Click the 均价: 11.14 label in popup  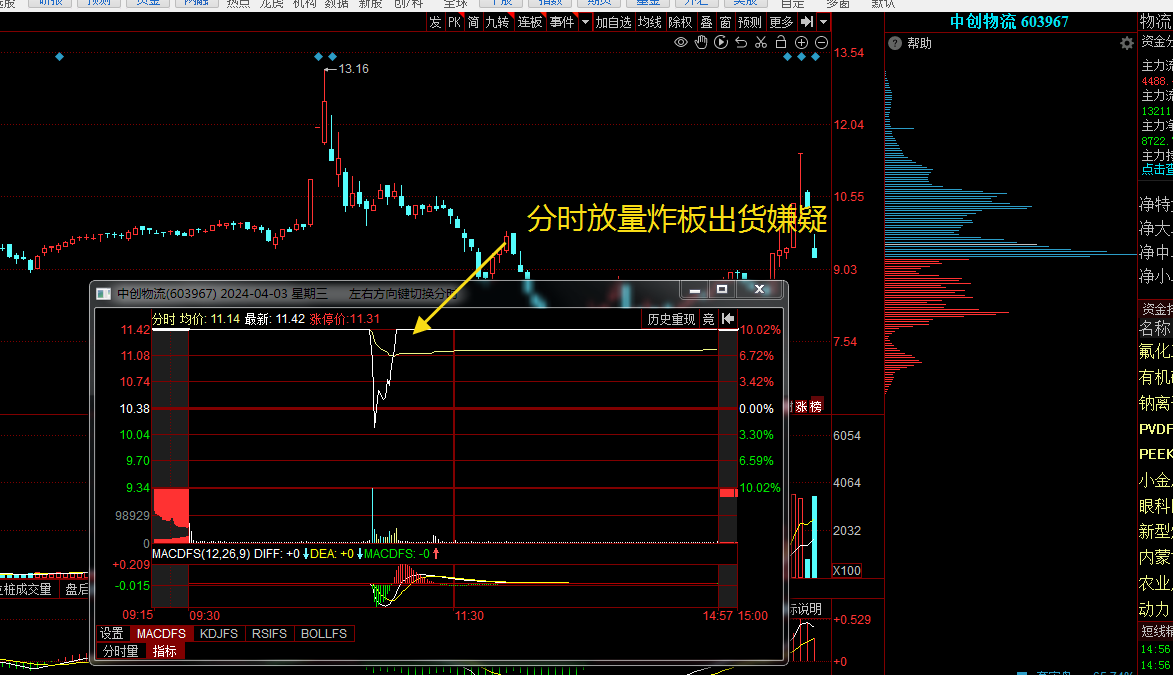tap(209, 319)
